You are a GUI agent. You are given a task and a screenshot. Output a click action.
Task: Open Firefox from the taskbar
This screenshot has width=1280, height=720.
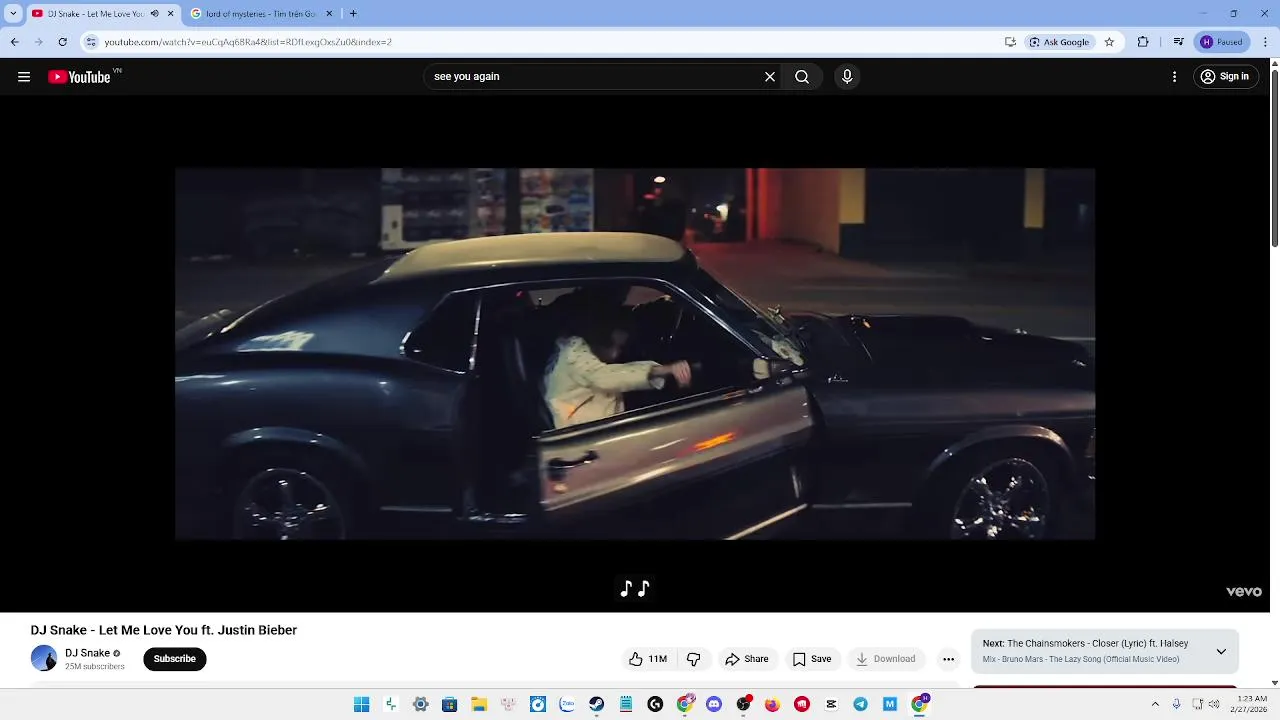pyautogui.click(x=772, y=704)
